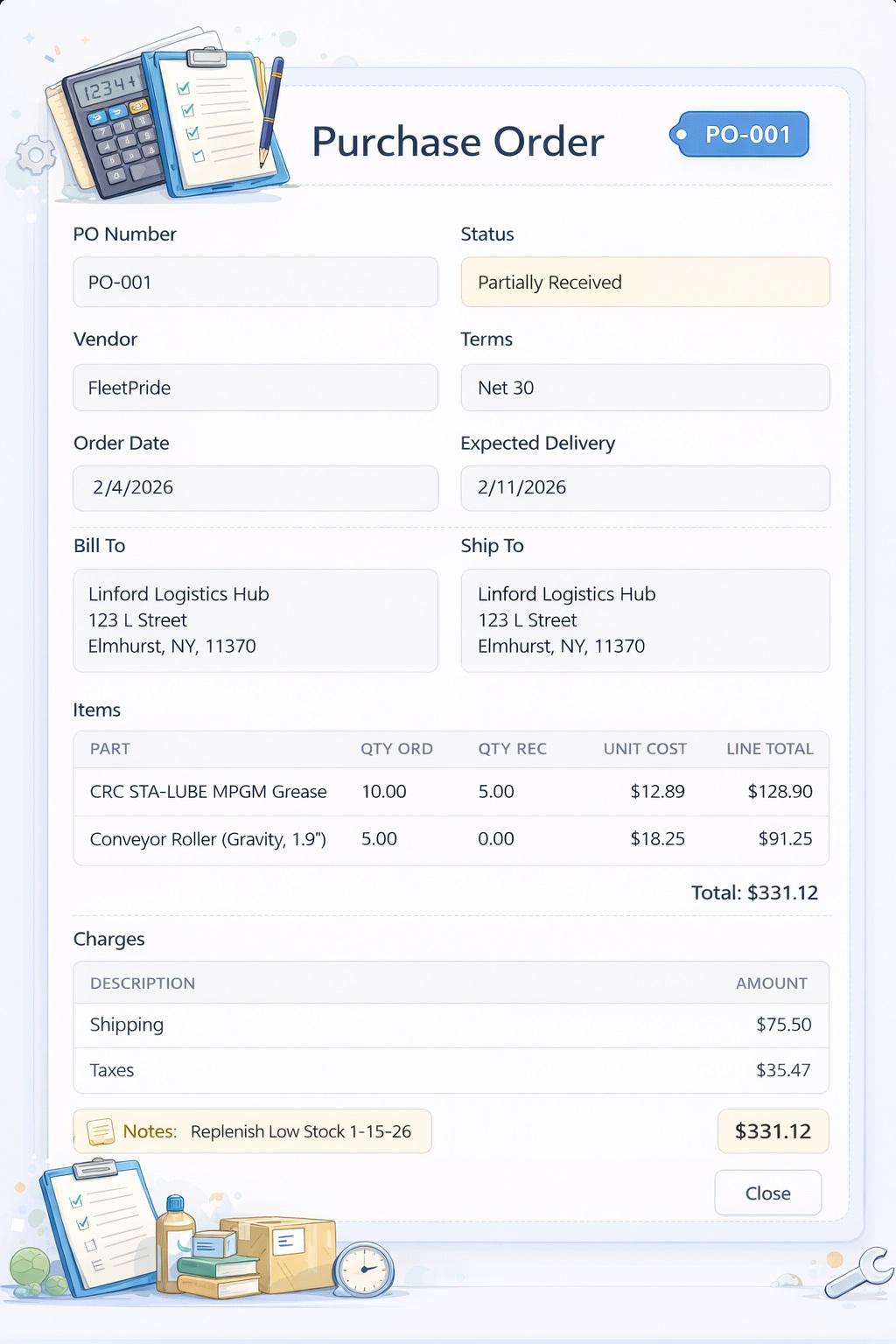Open the Status dropdown showing Partially Received
896x1344 pixels.
pyautogui.click(x=645, y=282)
